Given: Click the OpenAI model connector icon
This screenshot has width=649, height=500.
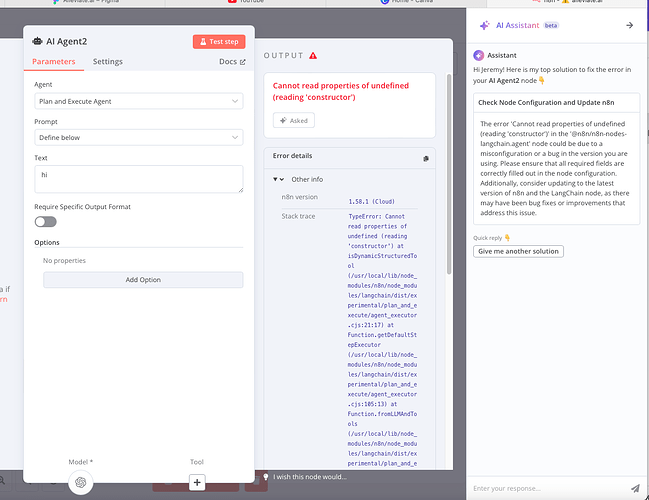Looking at the screenshot, I should pos(81,482).
